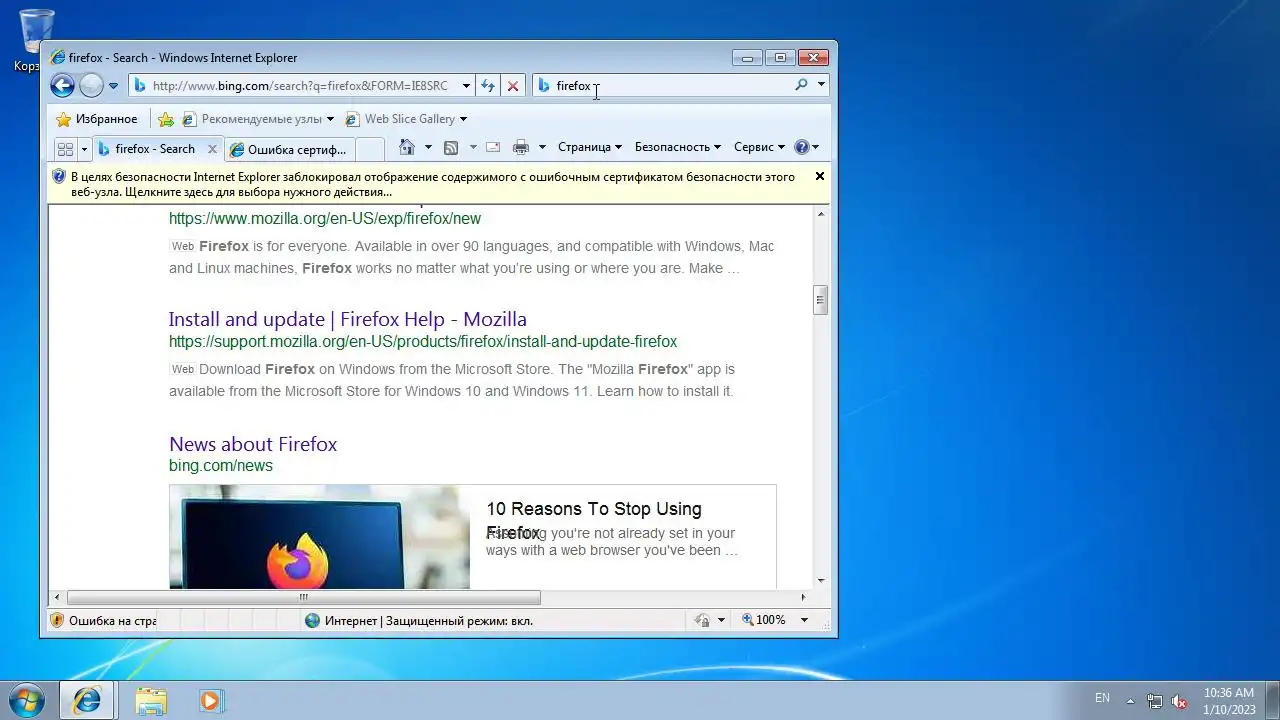The height and width of the screenshot is (720, 1280).
Task: Open the Web Slice Gallery dropdown
Action: 406,119
